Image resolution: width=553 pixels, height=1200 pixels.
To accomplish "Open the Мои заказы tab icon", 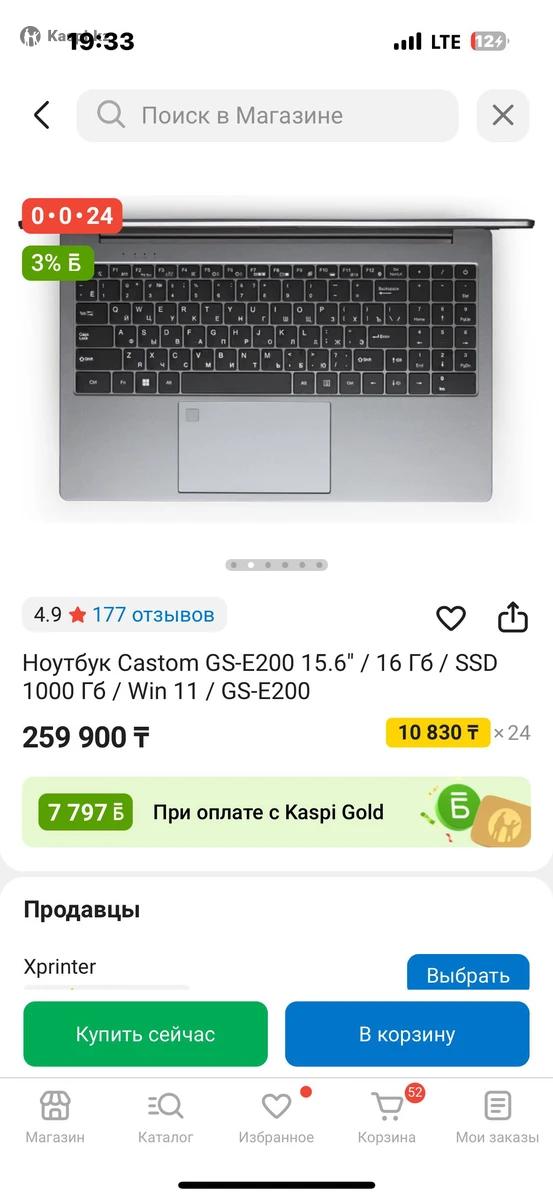I will pos(497,1117).
